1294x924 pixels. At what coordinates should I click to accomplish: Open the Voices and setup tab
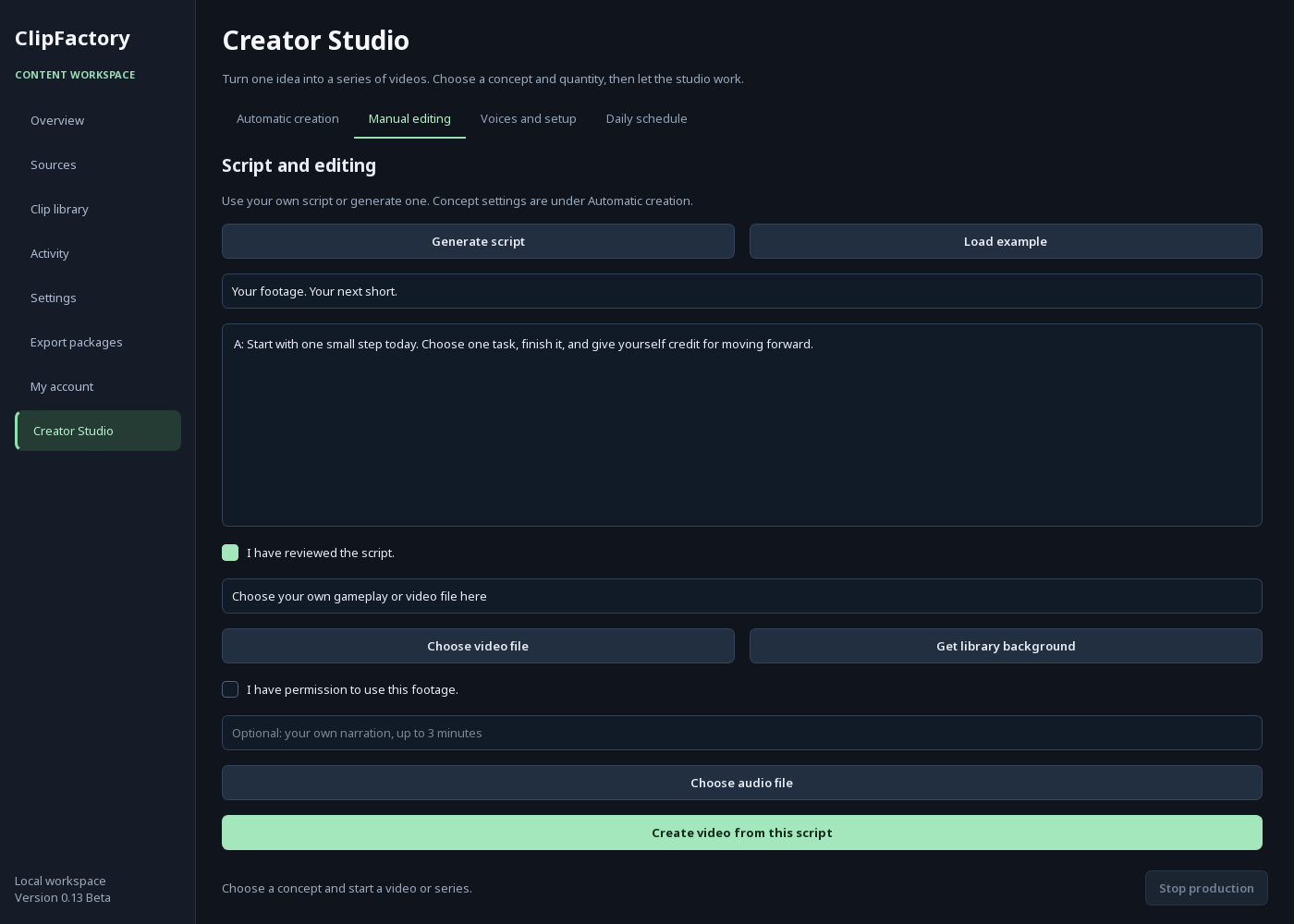[x=529, y=118]
